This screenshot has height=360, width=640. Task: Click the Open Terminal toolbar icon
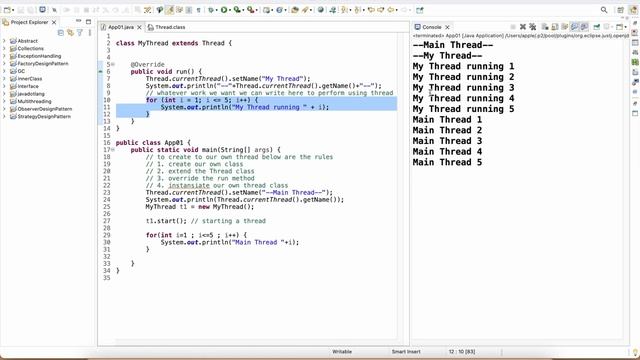click(42, 10)
